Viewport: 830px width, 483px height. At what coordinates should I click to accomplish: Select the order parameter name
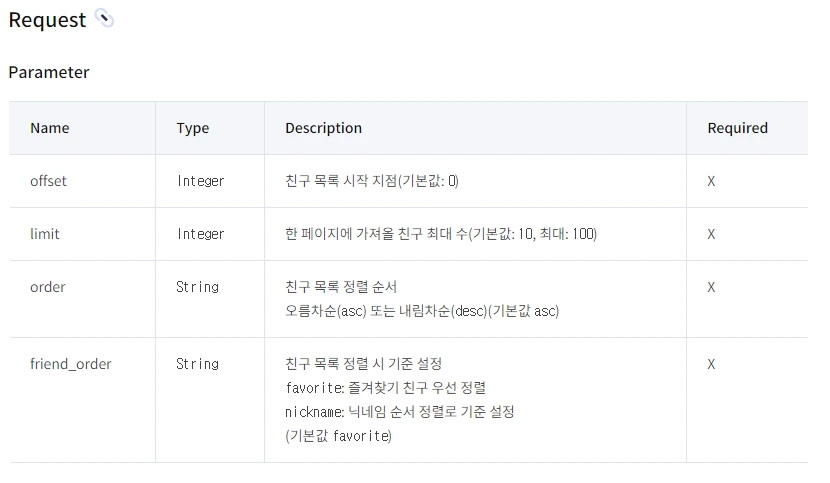pyautogui.click(x=48, y=287)
